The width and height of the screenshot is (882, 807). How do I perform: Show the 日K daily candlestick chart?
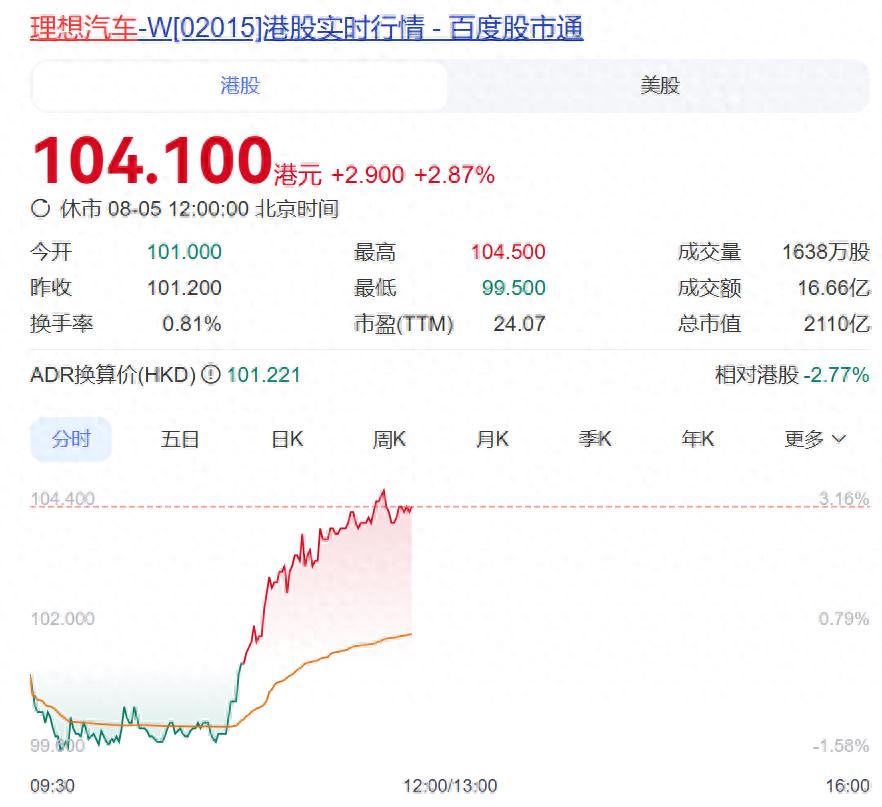(287, 439)
